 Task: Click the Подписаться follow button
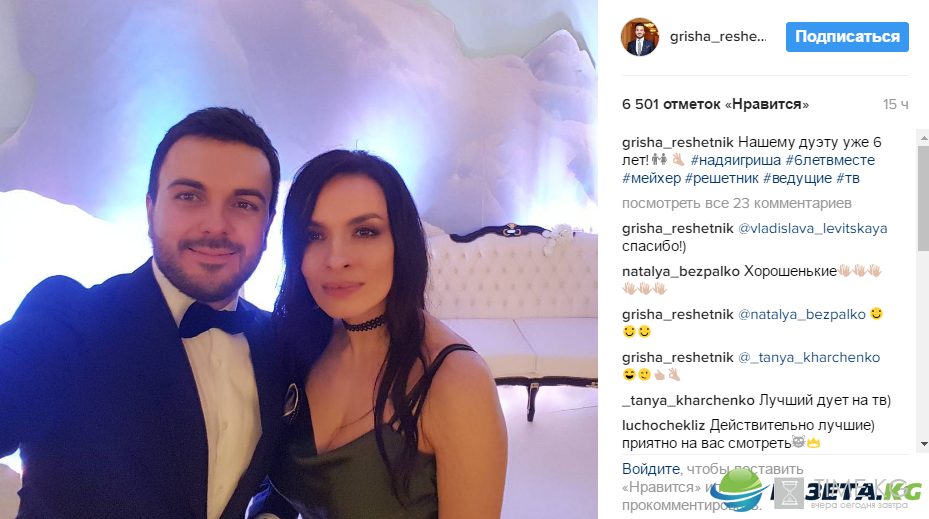tap(847, 37)
